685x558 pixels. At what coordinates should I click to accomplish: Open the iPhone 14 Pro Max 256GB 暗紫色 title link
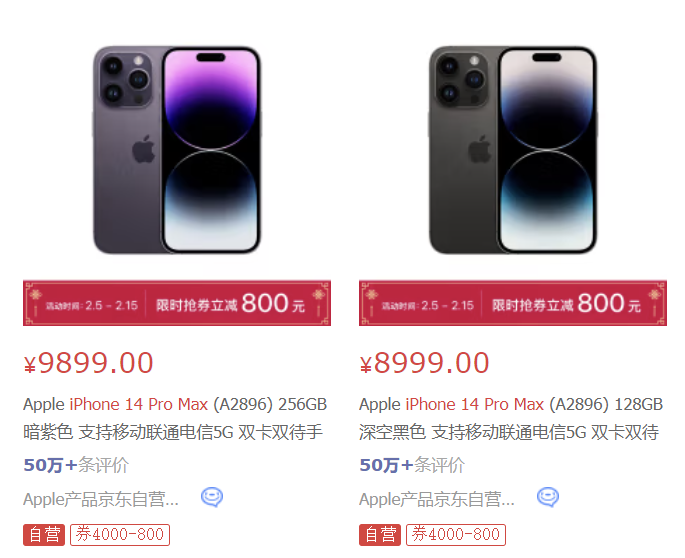(175, 418)
